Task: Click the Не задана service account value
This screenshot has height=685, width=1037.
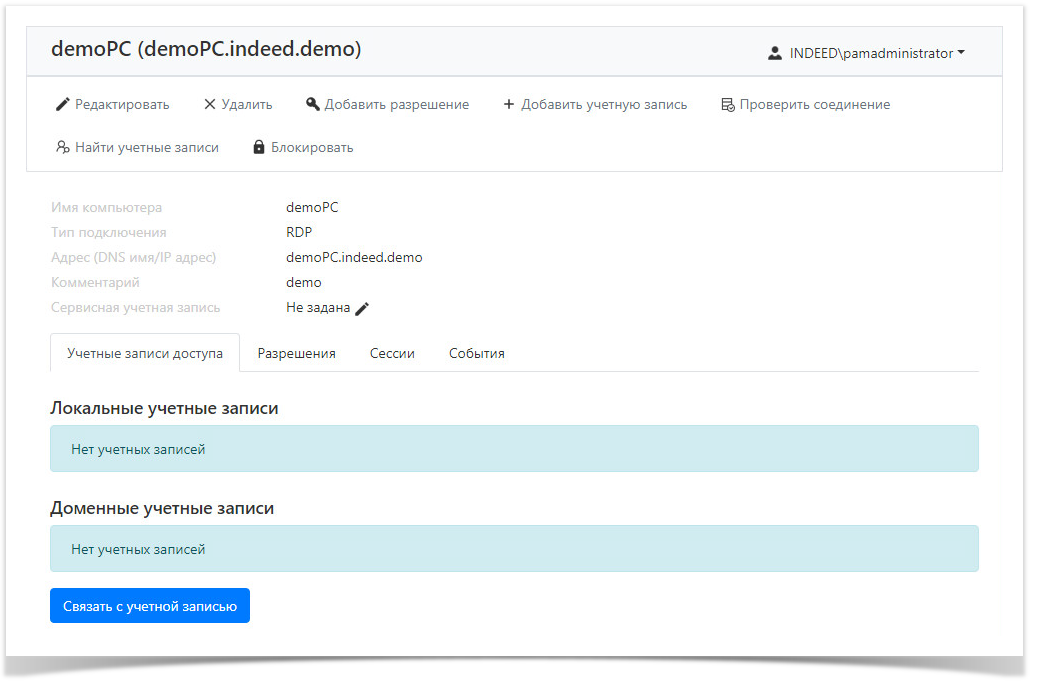Action: pyautogui.click(x=318, y=307)
